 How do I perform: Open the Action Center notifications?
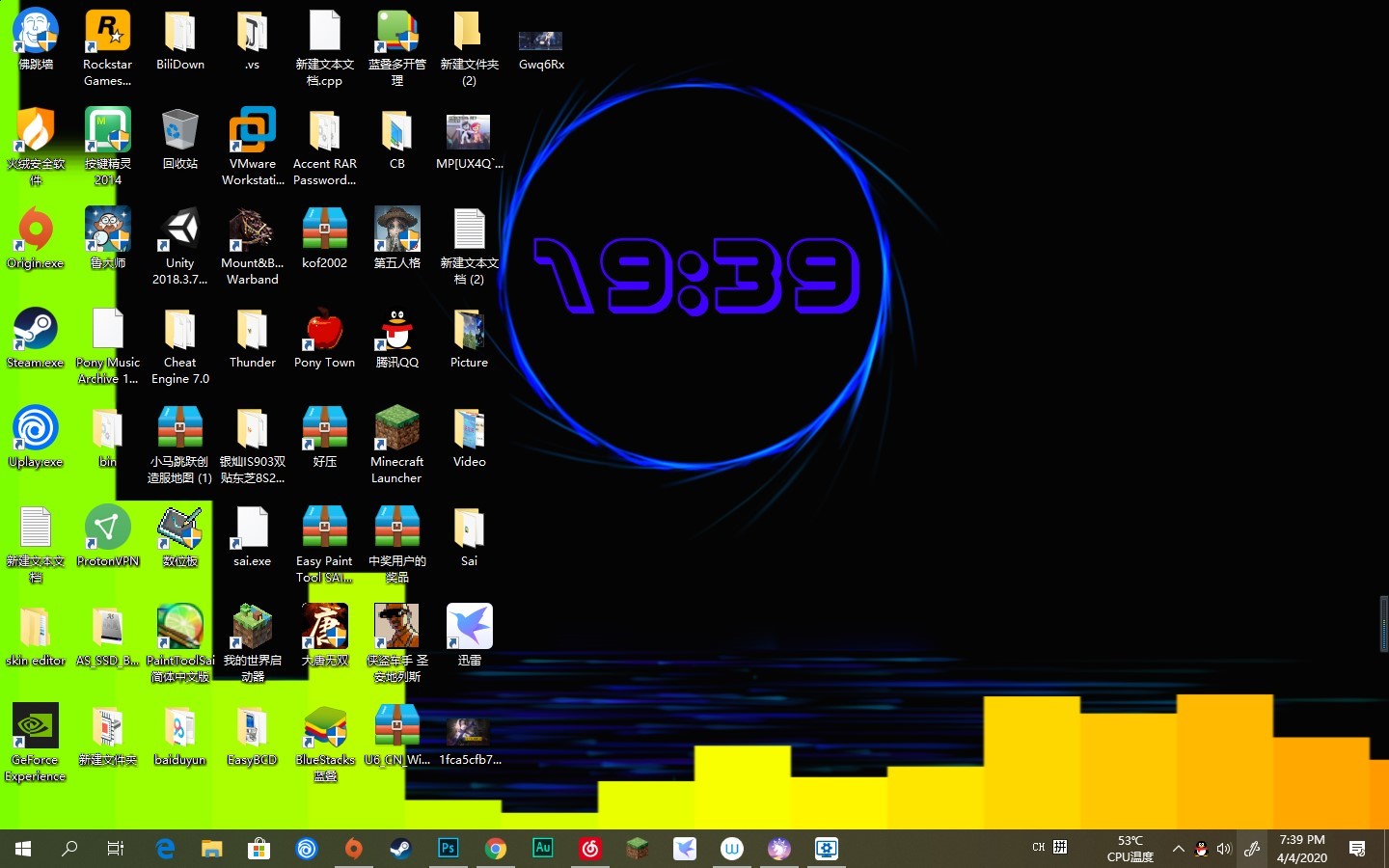(x=1357, y=849)
